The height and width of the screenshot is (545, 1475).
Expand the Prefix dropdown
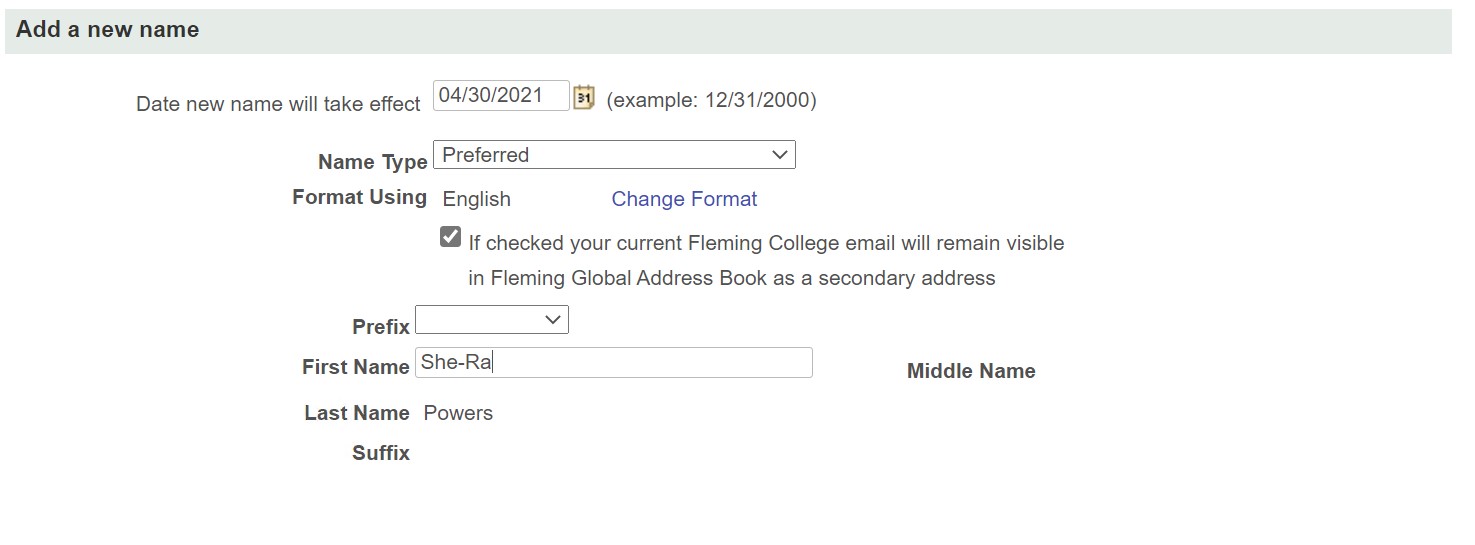[x=492, y=320]
